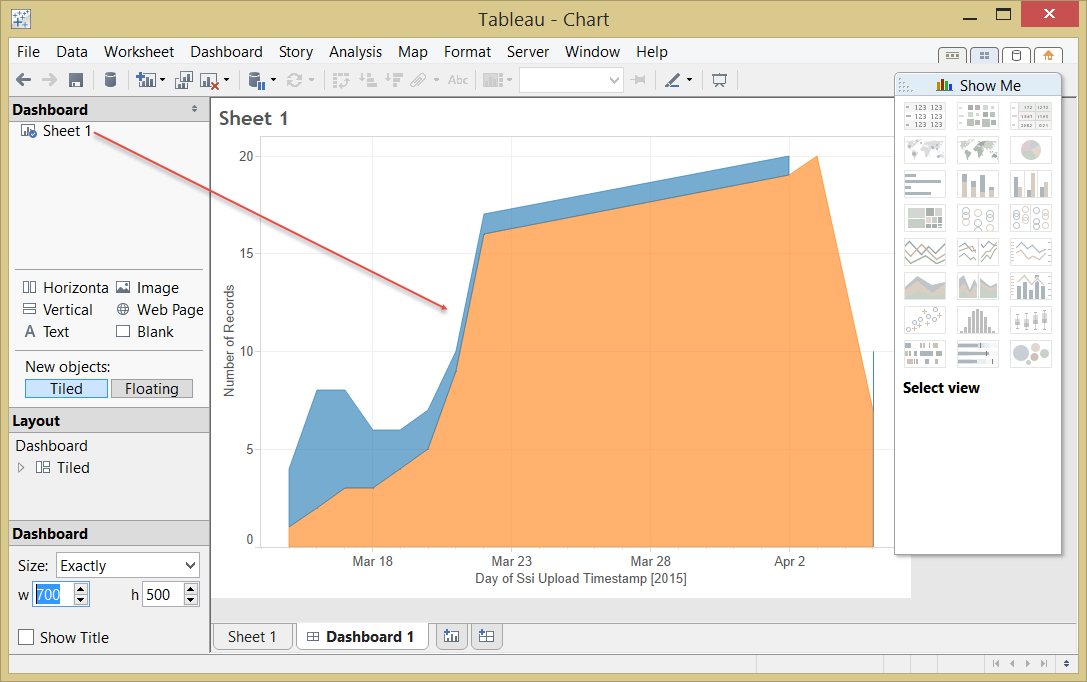Click the Connect to Data cylinder icon
Image resolution: width=1087 pixels, height=682 pixels.
(110, 80)
